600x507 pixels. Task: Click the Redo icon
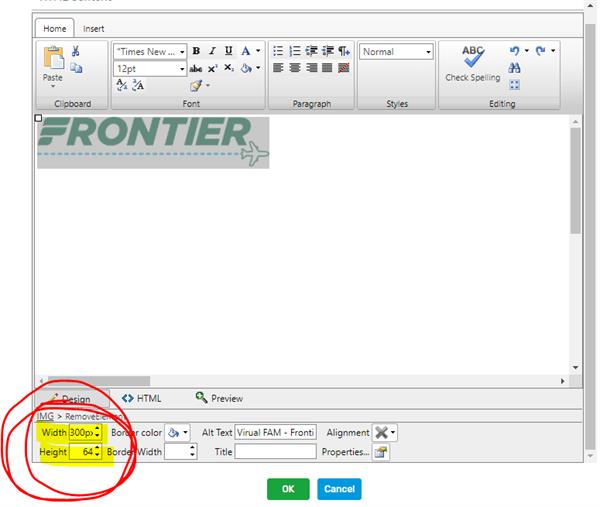(x=540, y=51)
